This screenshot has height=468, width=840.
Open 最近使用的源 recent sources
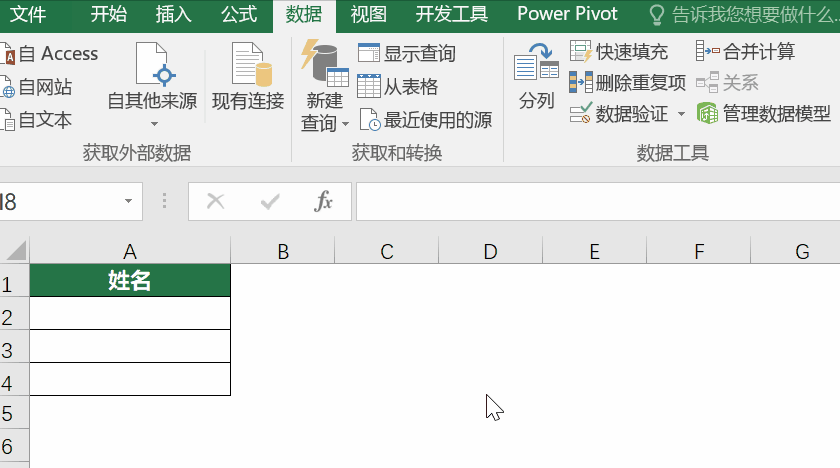pyautogui.click(x=426, y=120)
